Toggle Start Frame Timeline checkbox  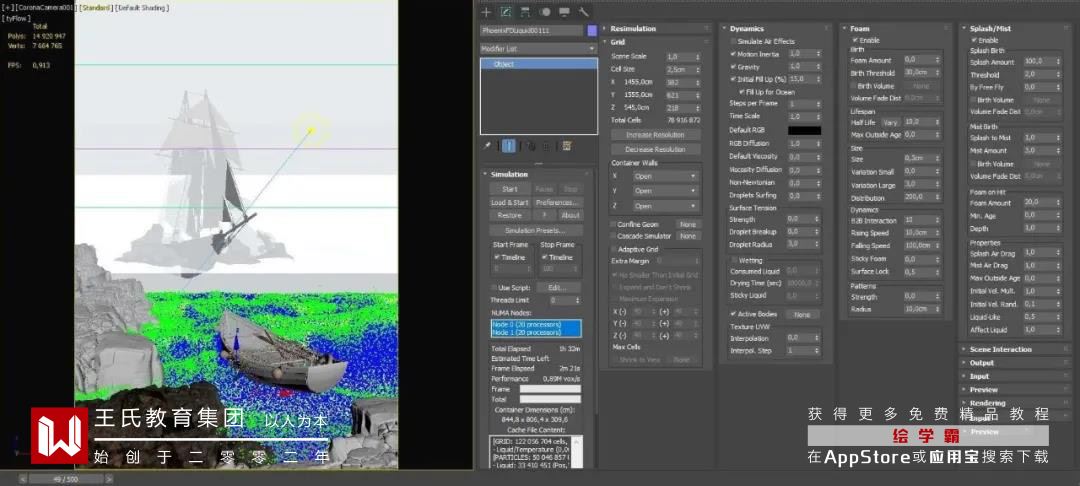tap(497, 257)
